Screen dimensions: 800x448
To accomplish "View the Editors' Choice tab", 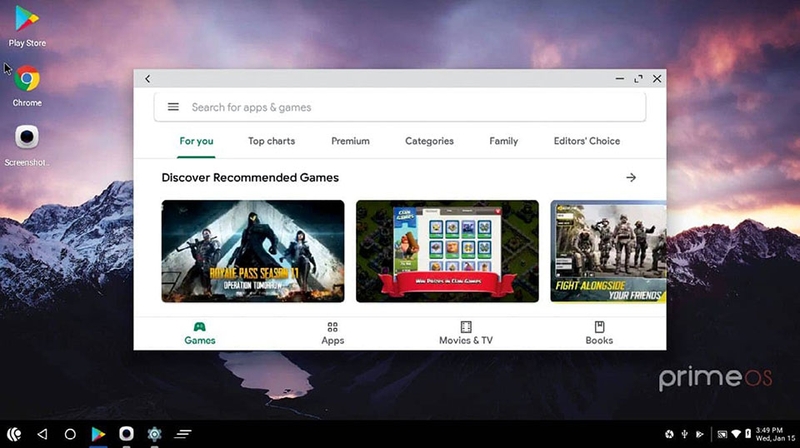I will (587, 141).
